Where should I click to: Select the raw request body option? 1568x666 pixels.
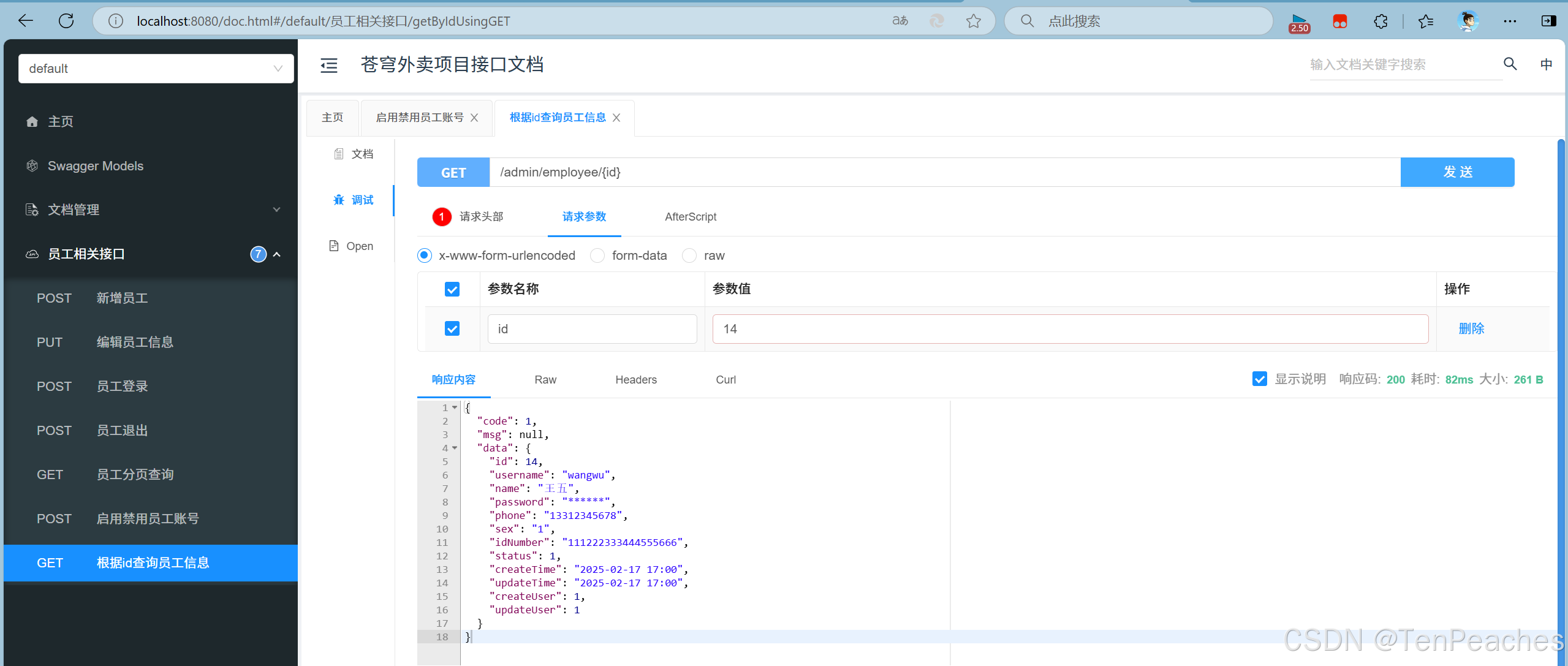click(x=689, y=255)
